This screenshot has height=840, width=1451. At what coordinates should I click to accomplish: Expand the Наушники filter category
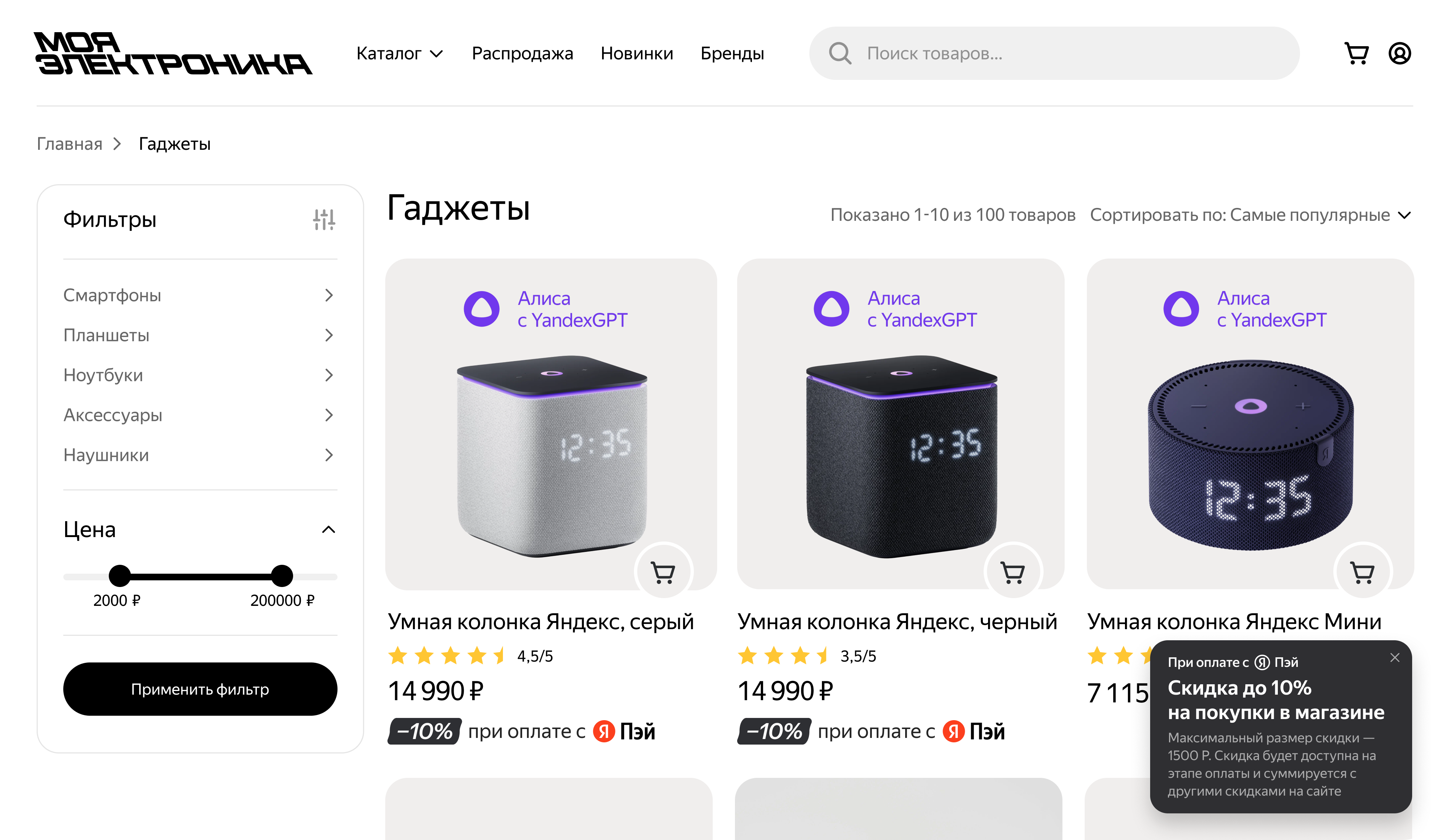[328, 455]
